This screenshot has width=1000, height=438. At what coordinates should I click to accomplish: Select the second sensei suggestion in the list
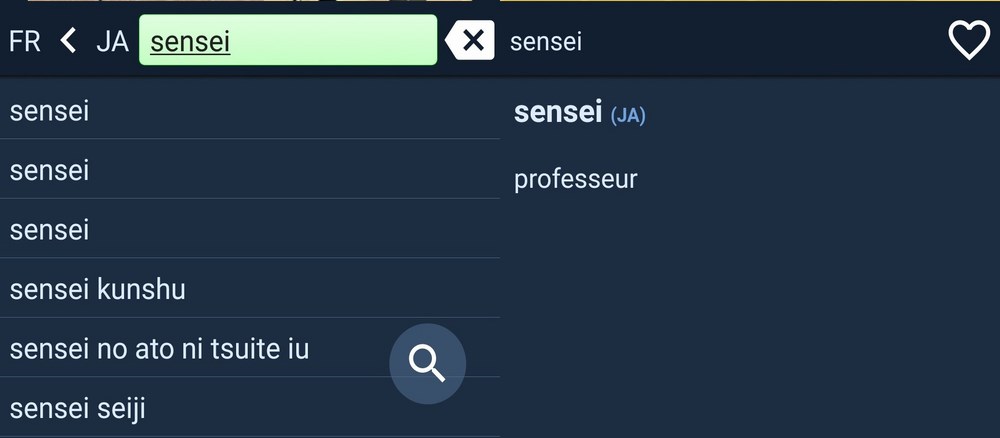coord(50,170)
